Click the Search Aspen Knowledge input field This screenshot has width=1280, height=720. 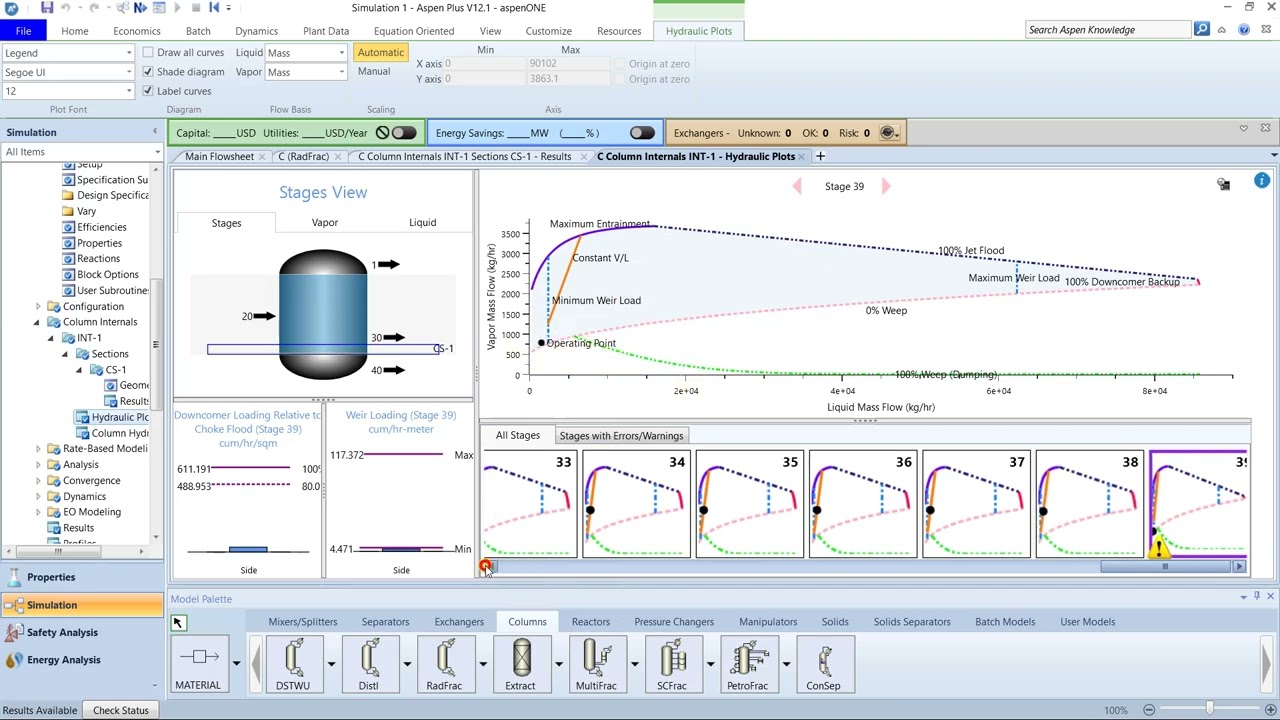point(1109,30)
